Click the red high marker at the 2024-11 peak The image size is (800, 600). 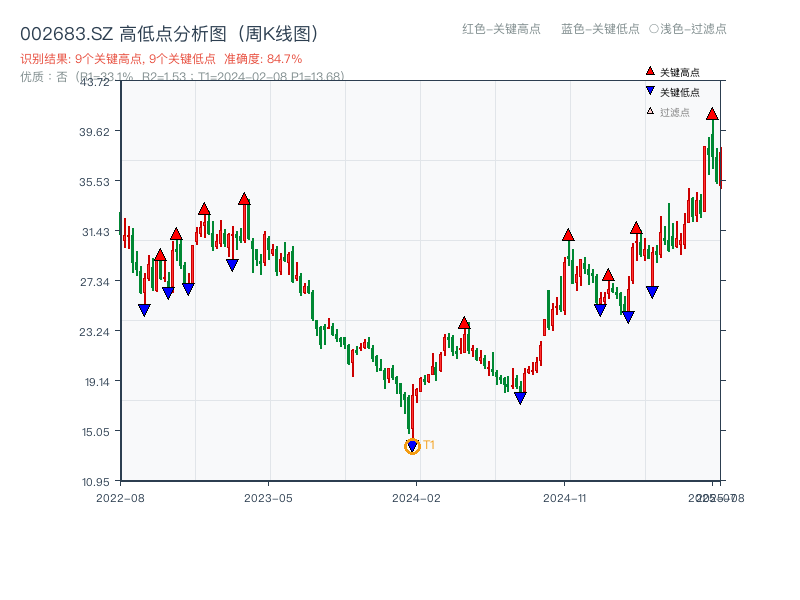(x=568, y=235)
